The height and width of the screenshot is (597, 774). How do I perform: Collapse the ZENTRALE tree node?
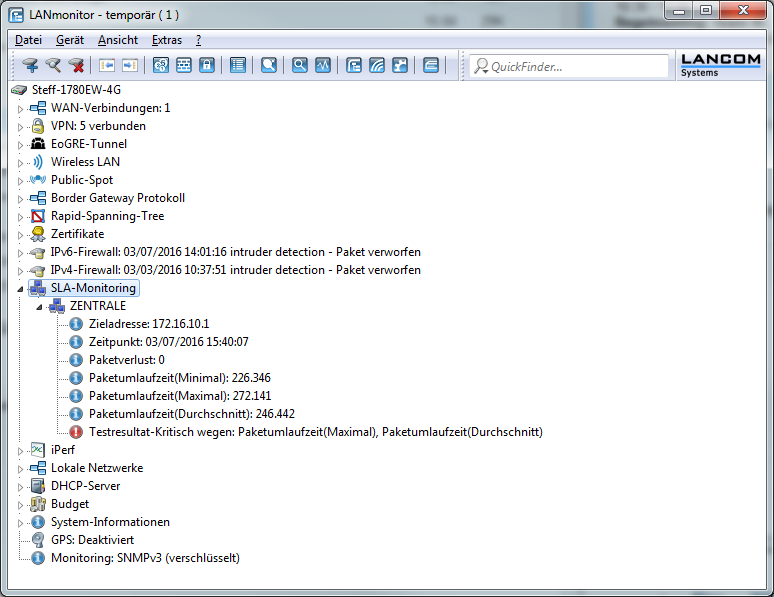[x=39, y=306]
